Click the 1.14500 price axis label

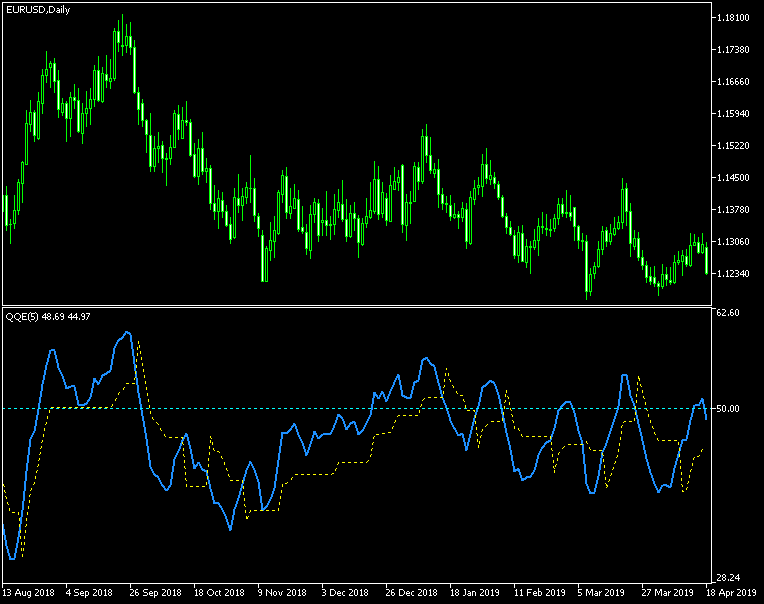(733, 178)
